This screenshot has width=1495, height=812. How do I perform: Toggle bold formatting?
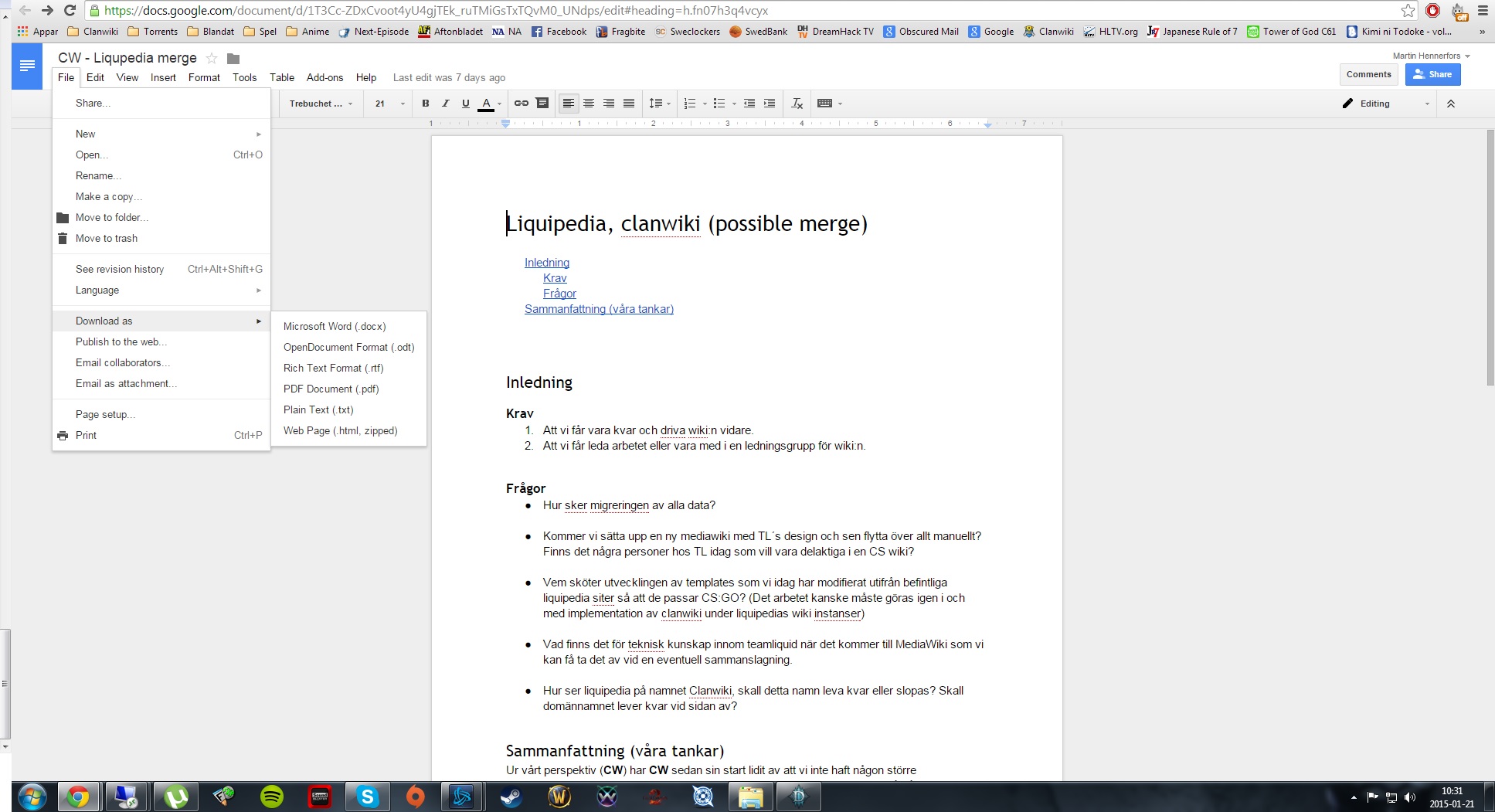pyautogui.click(x=425, y=104)
